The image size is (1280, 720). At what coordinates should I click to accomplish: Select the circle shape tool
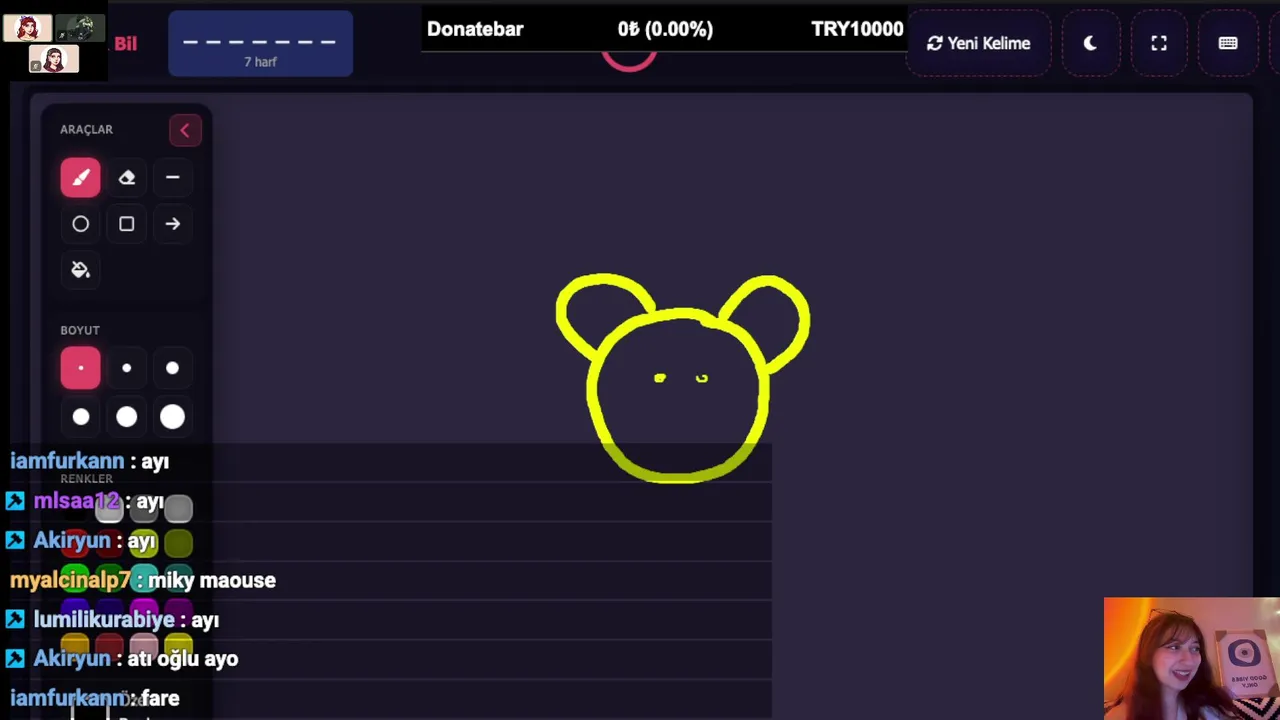tap(80, 224)
